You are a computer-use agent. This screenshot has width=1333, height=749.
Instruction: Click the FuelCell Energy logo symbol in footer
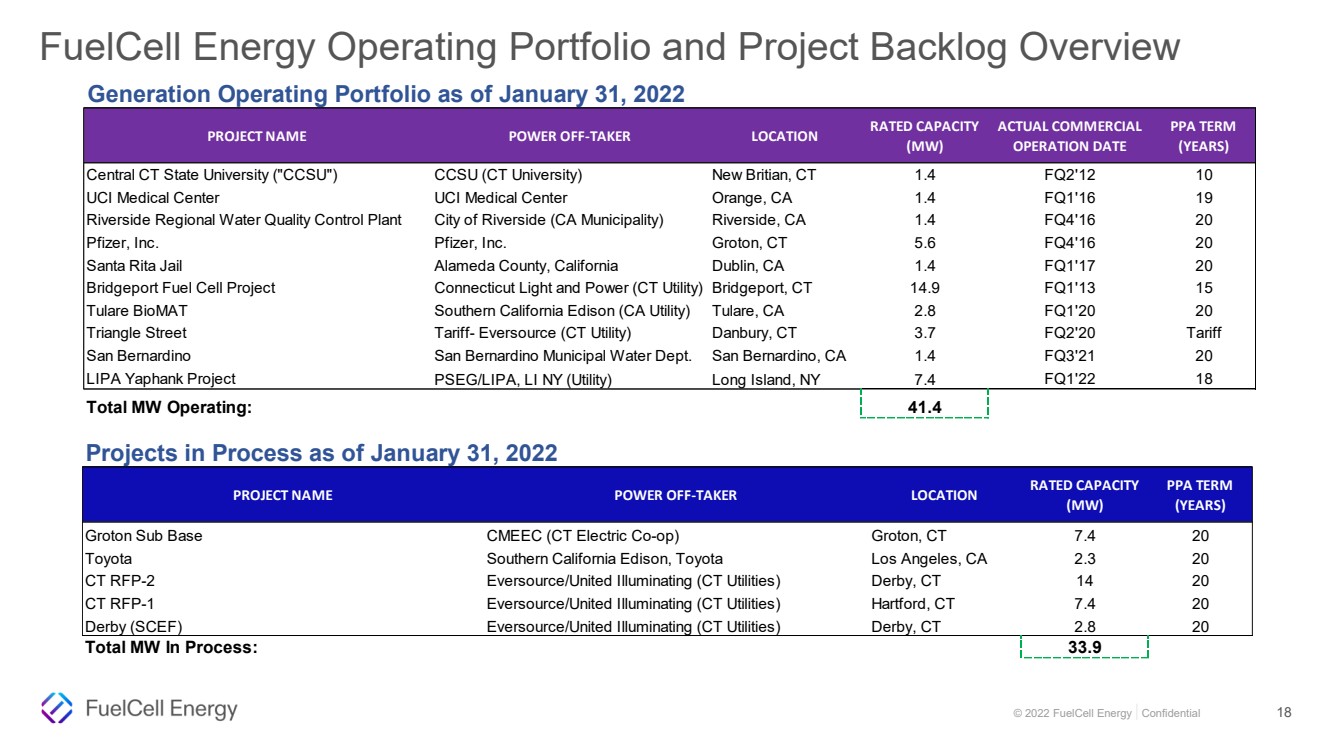point(56,709)
